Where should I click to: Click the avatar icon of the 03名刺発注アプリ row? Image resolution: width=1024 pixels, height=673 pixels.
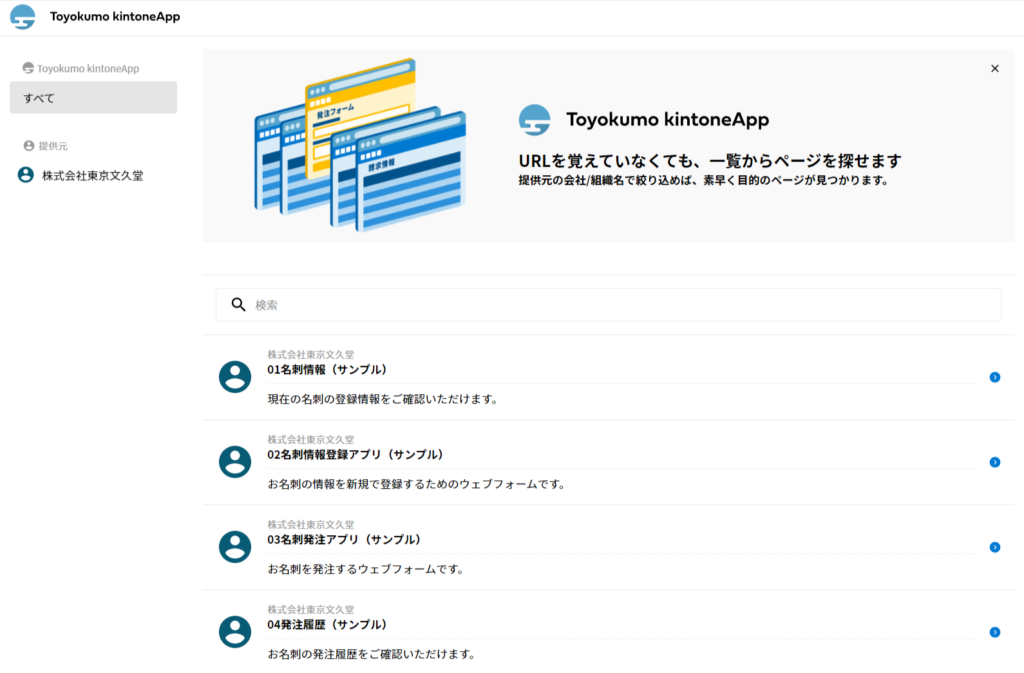[235, 547]
